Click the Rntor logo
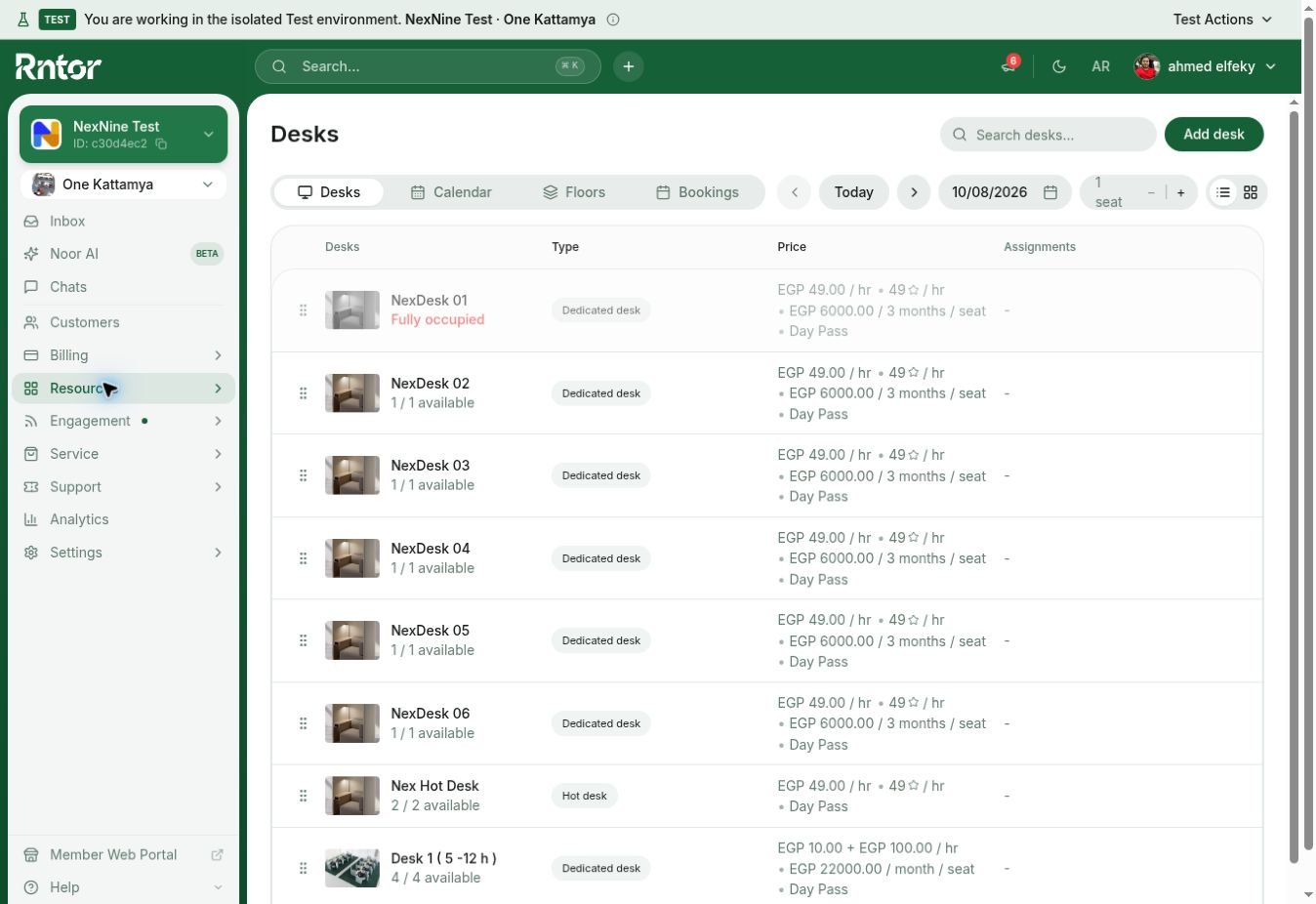Image resolution: width=1316 pixels, height=904 pixels. [59, 66]
